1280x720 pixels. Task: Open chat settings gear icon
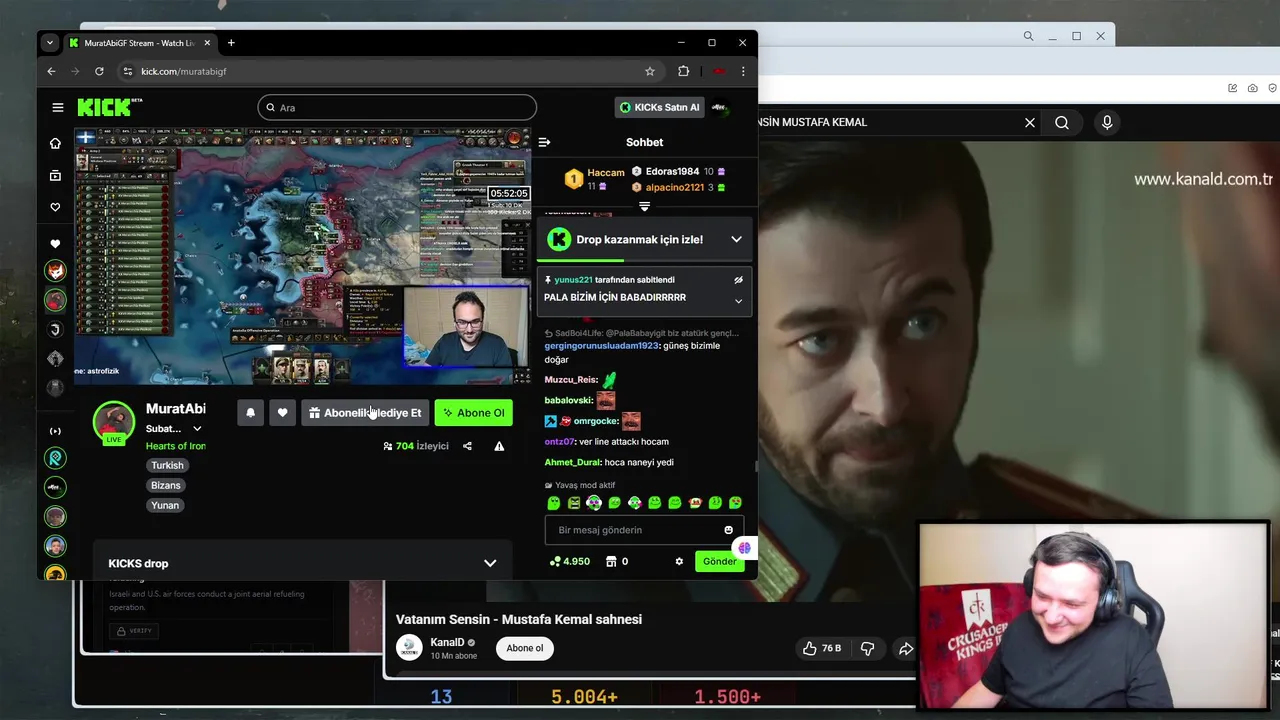click(679, 561)
